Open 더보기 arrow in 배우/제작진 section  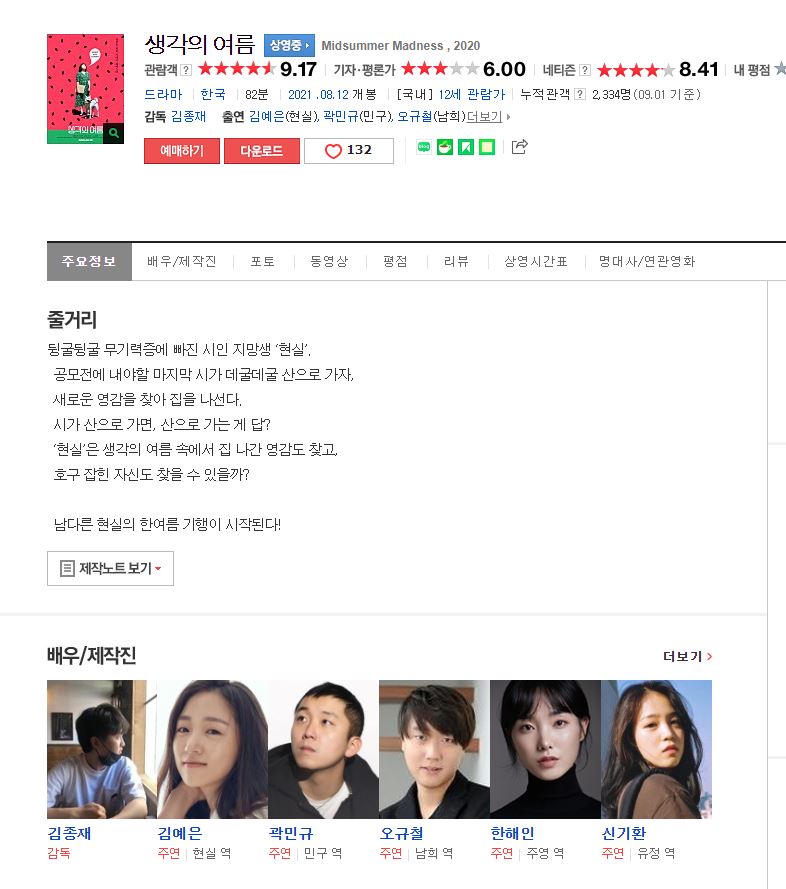[x=687, y=657]
